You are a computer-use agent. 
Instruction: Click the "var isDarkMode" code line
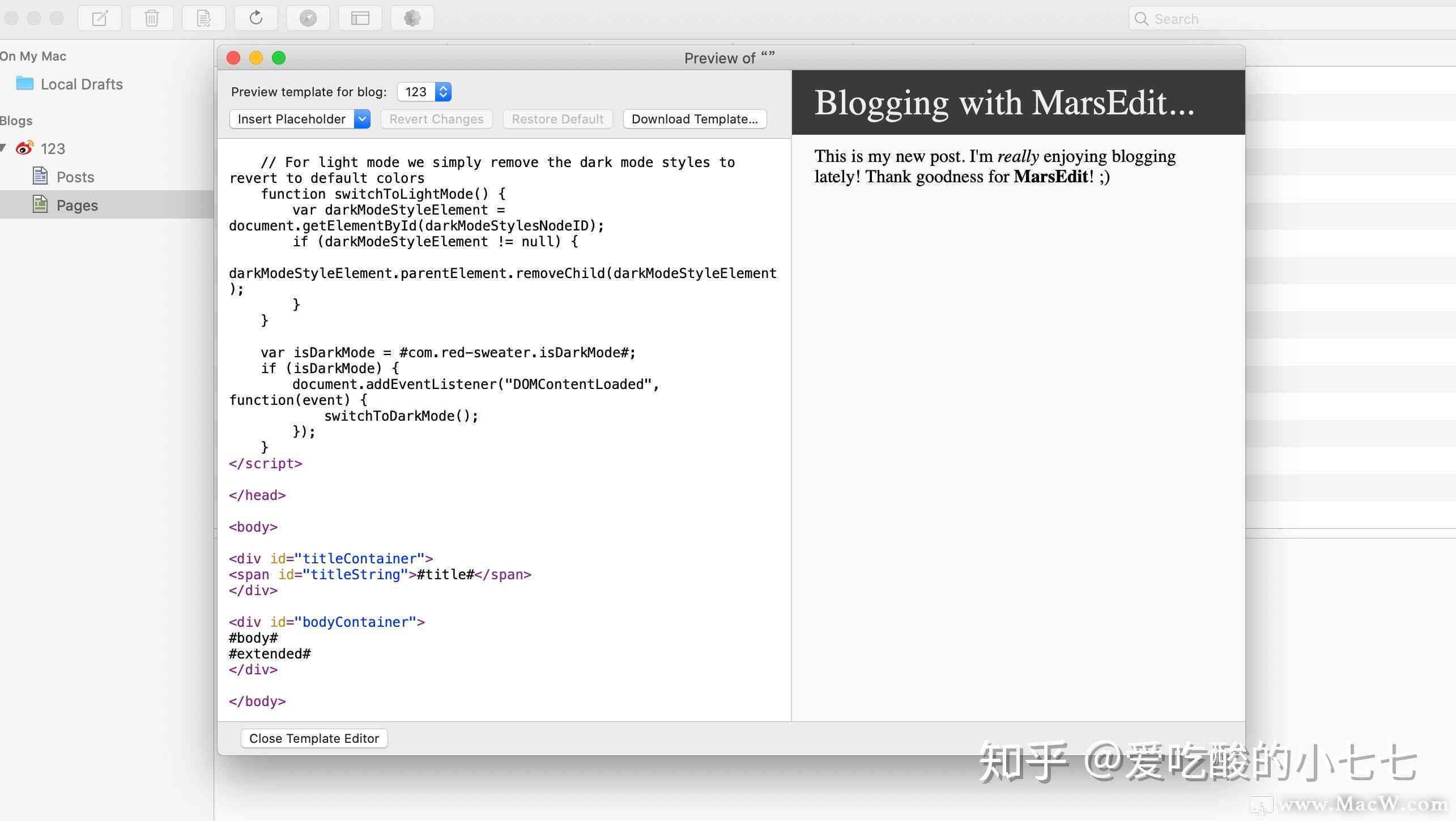448,353
